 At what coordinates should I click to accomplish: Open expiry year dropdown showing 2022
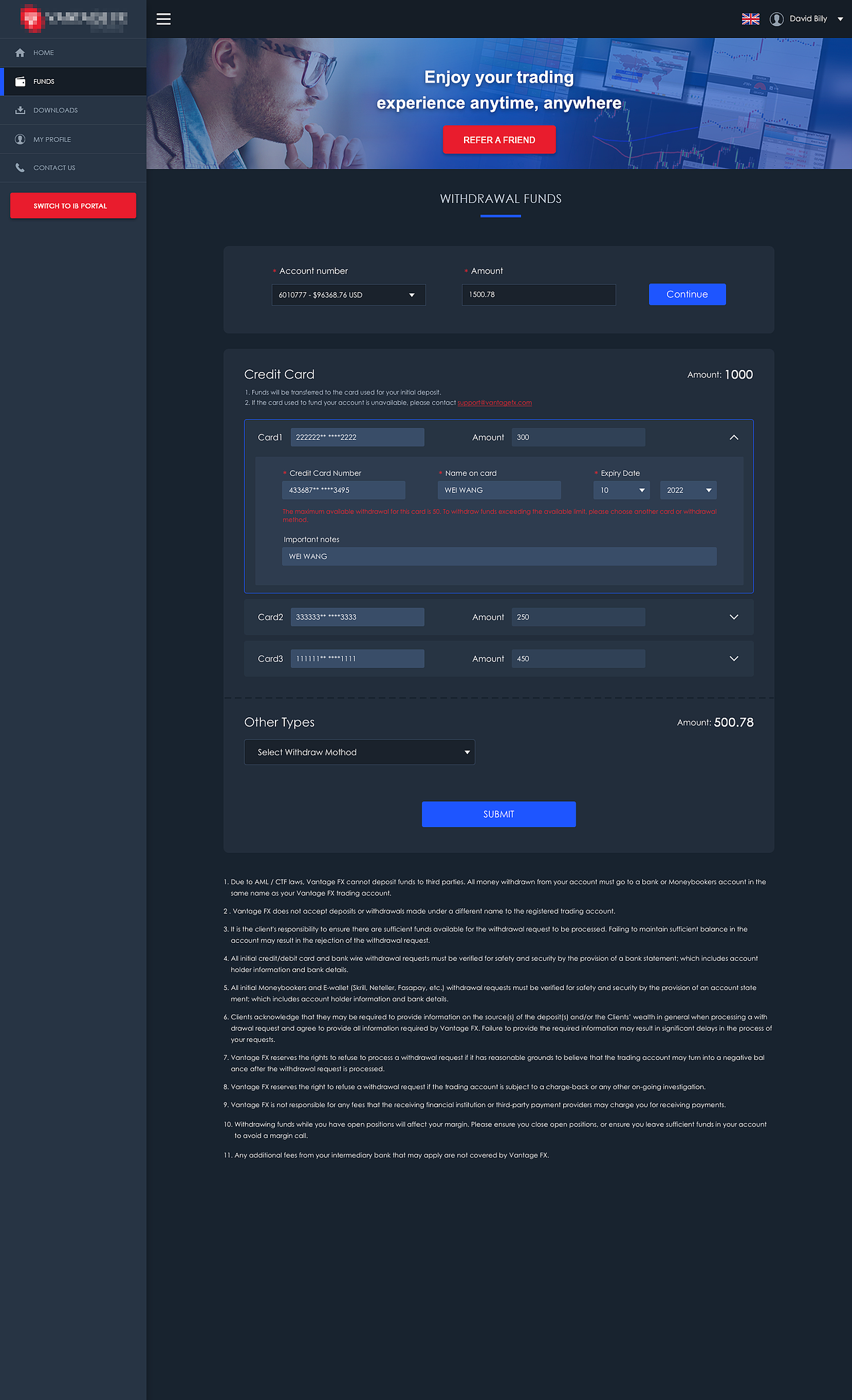click(688, 490)
